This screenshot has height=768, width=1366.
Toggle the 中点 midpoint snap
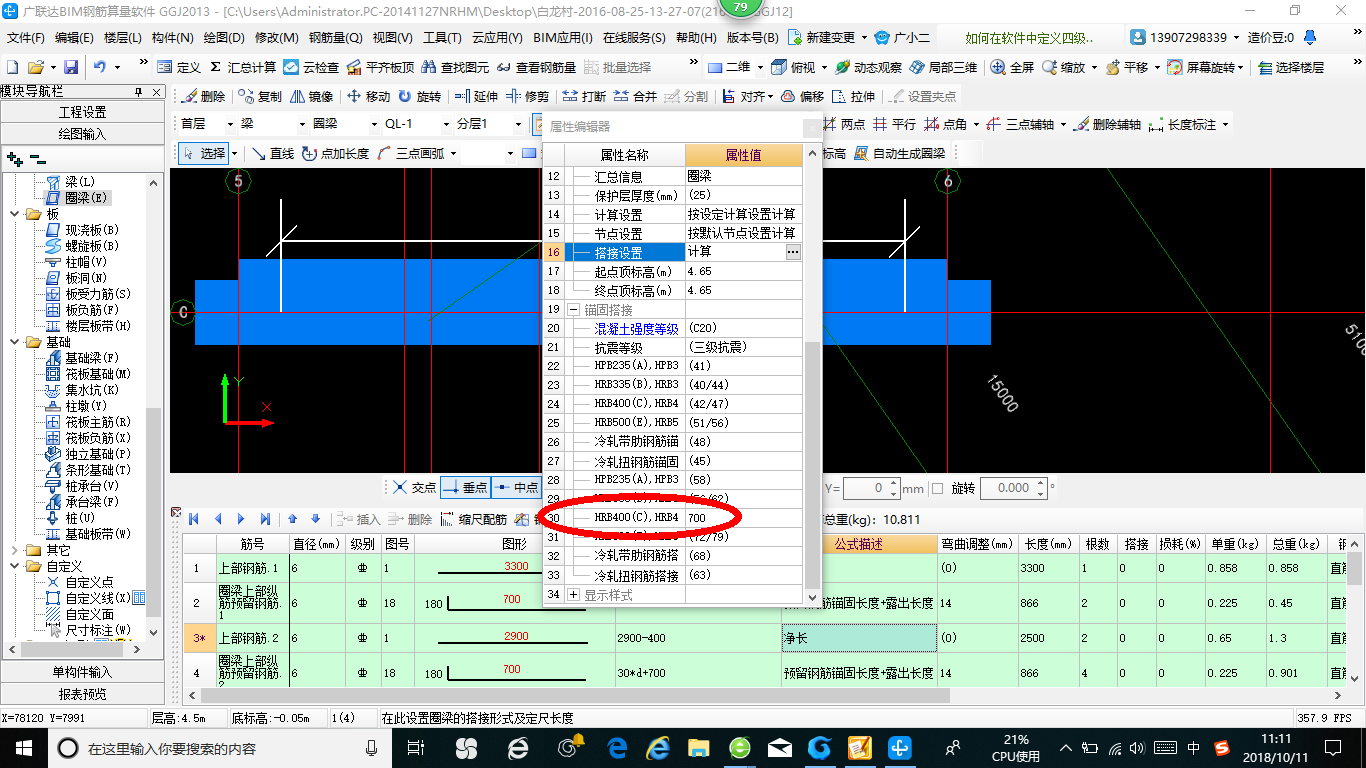coord(516,488)
